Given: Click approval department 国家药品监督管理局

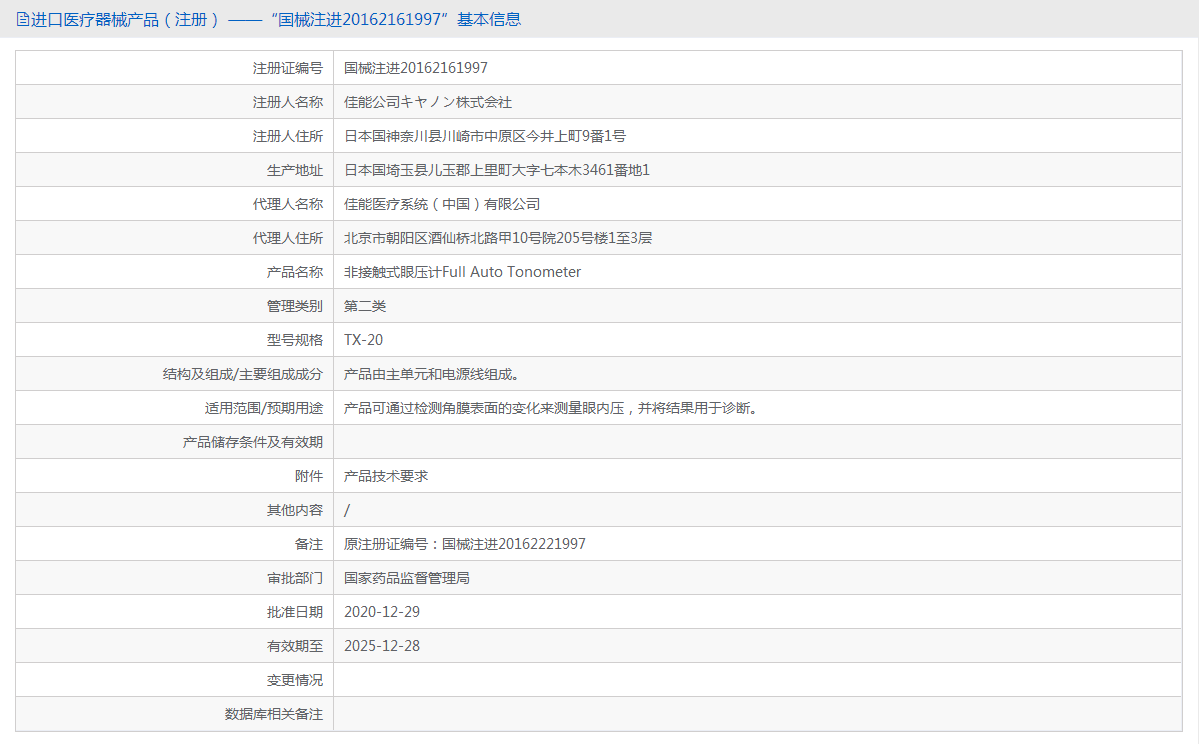Looking at the screenshot, I should (406, 578).
